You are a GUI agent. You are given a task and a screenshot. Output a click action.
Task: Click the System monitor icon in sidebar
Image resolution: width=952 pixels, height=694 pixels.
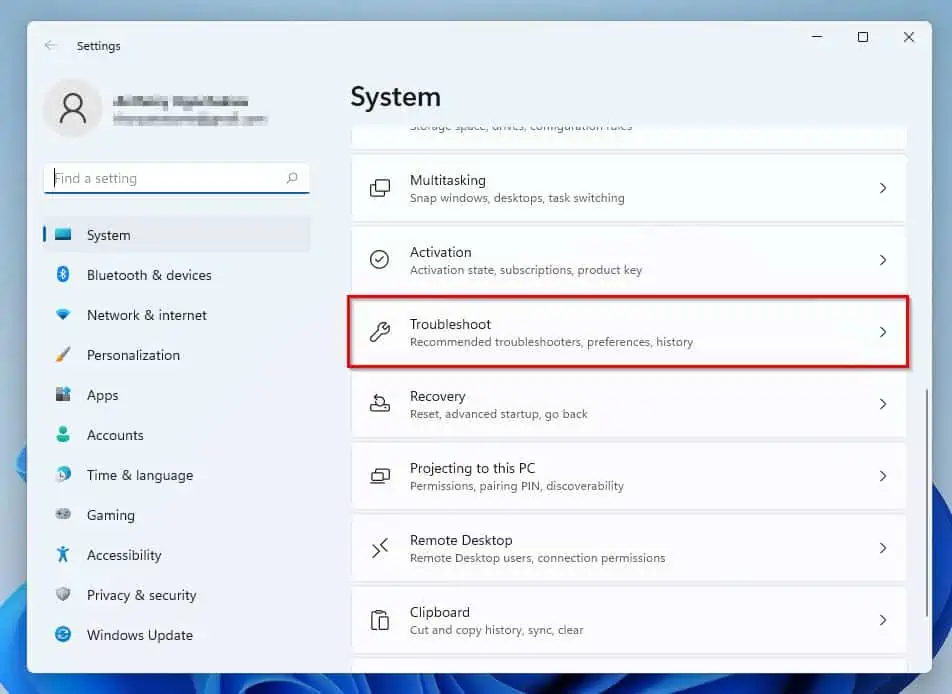[63, 234]
